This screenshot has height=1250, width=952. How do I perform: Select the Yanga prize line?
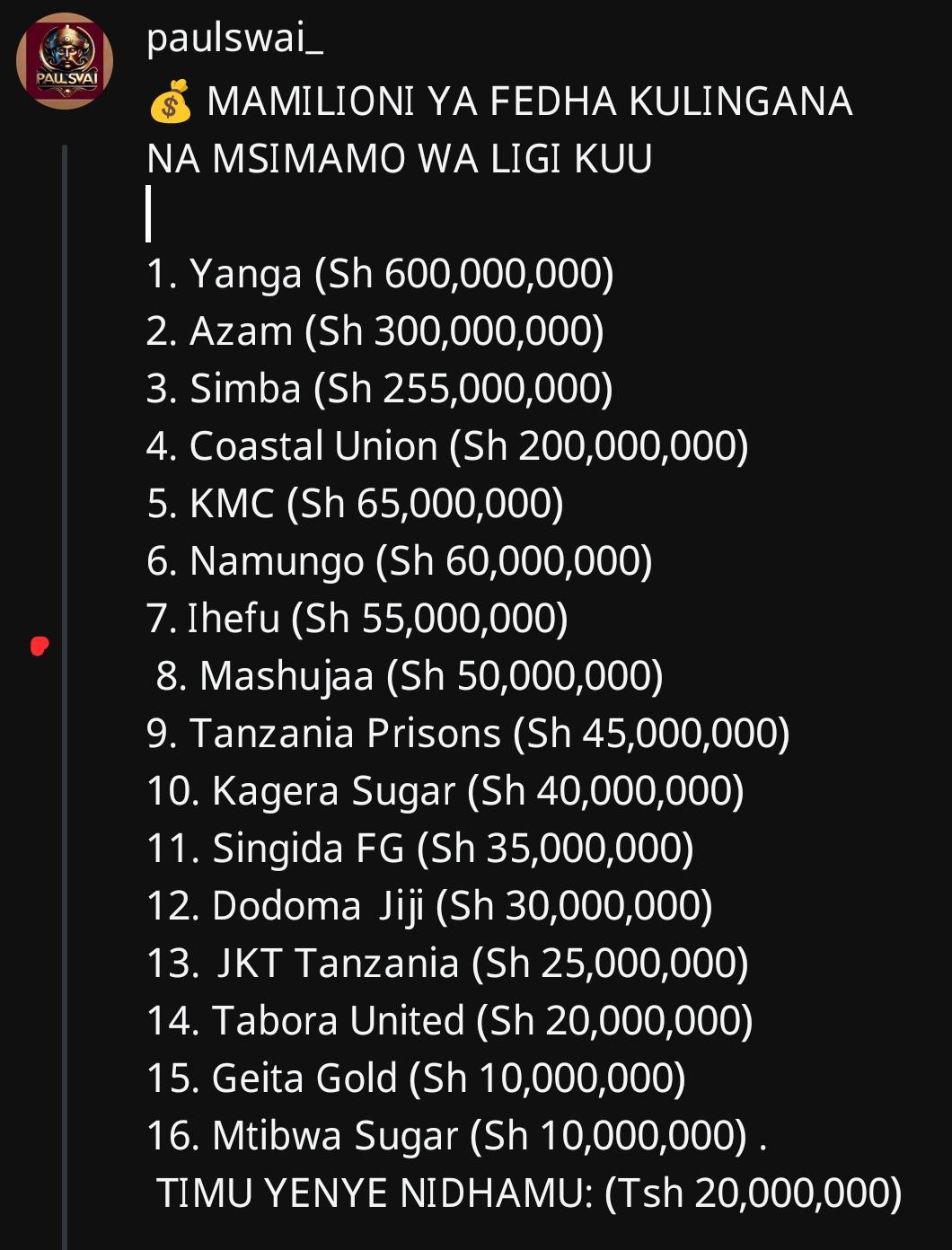[380, 274]
